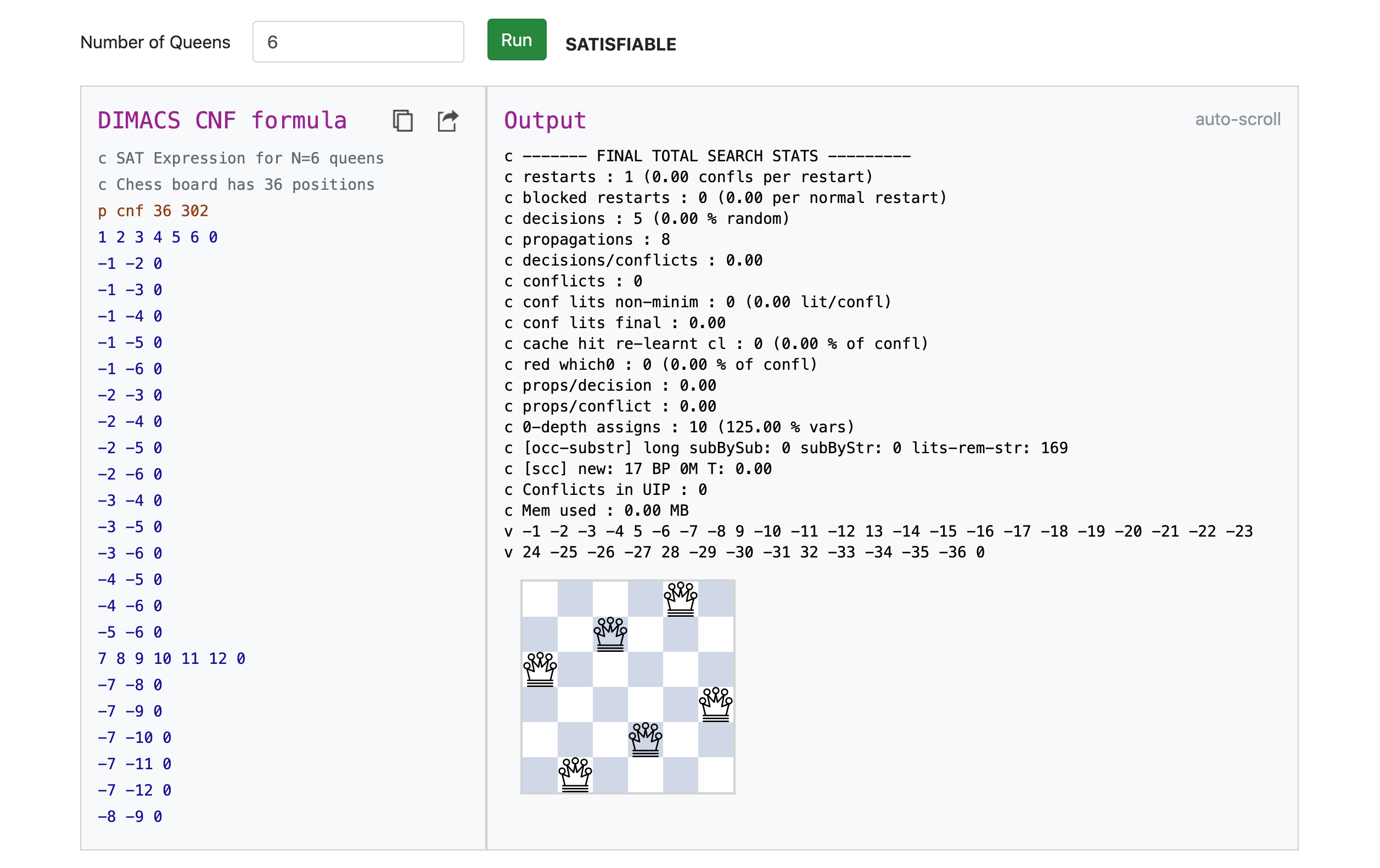Click the bottom-right empty chessboard square
Viewport: 1380px width, 868px height.
pos(716,775)
